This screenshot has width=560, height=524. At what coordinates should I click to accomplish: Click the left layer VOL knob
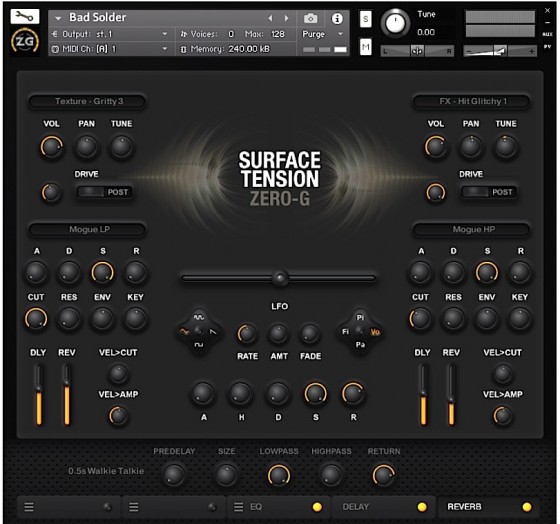(x=52, y=147)
